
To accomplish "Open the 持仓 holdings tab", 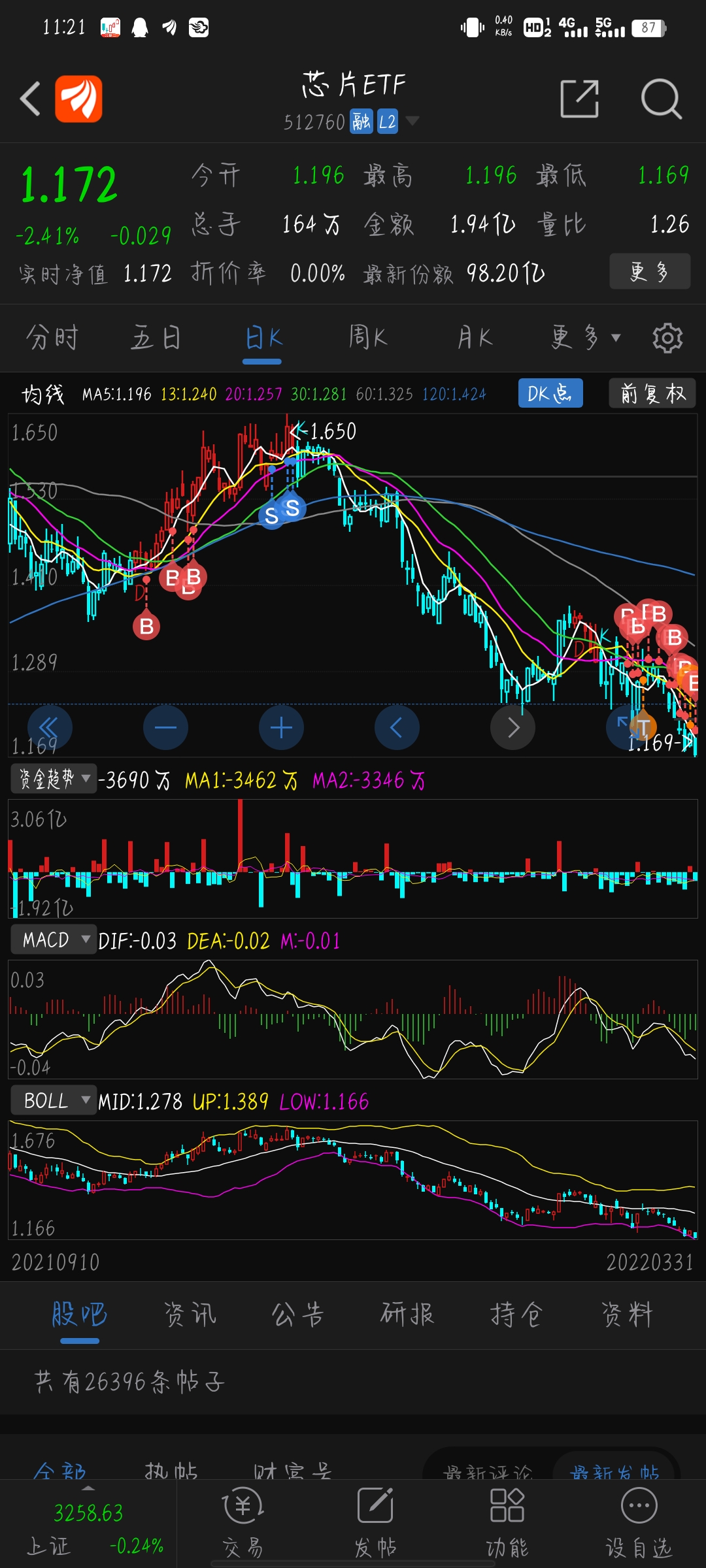I will click(x=516, y=1314).
